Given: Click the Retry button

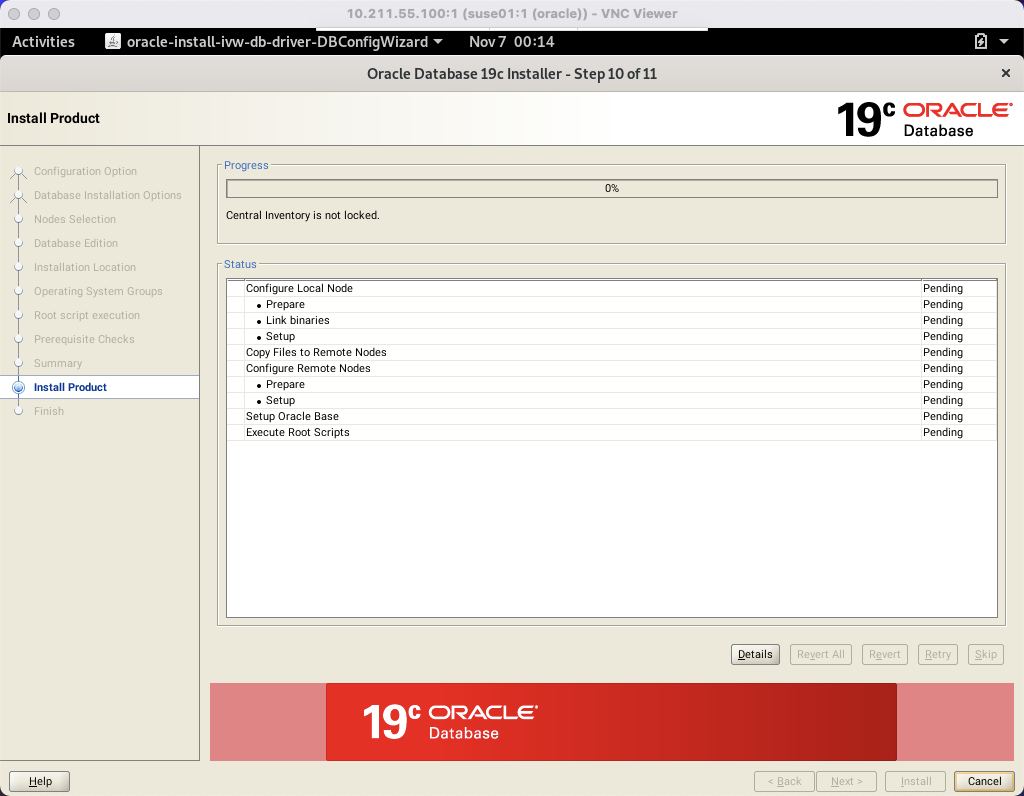Looking at the screenshot, I should point(937,654).
